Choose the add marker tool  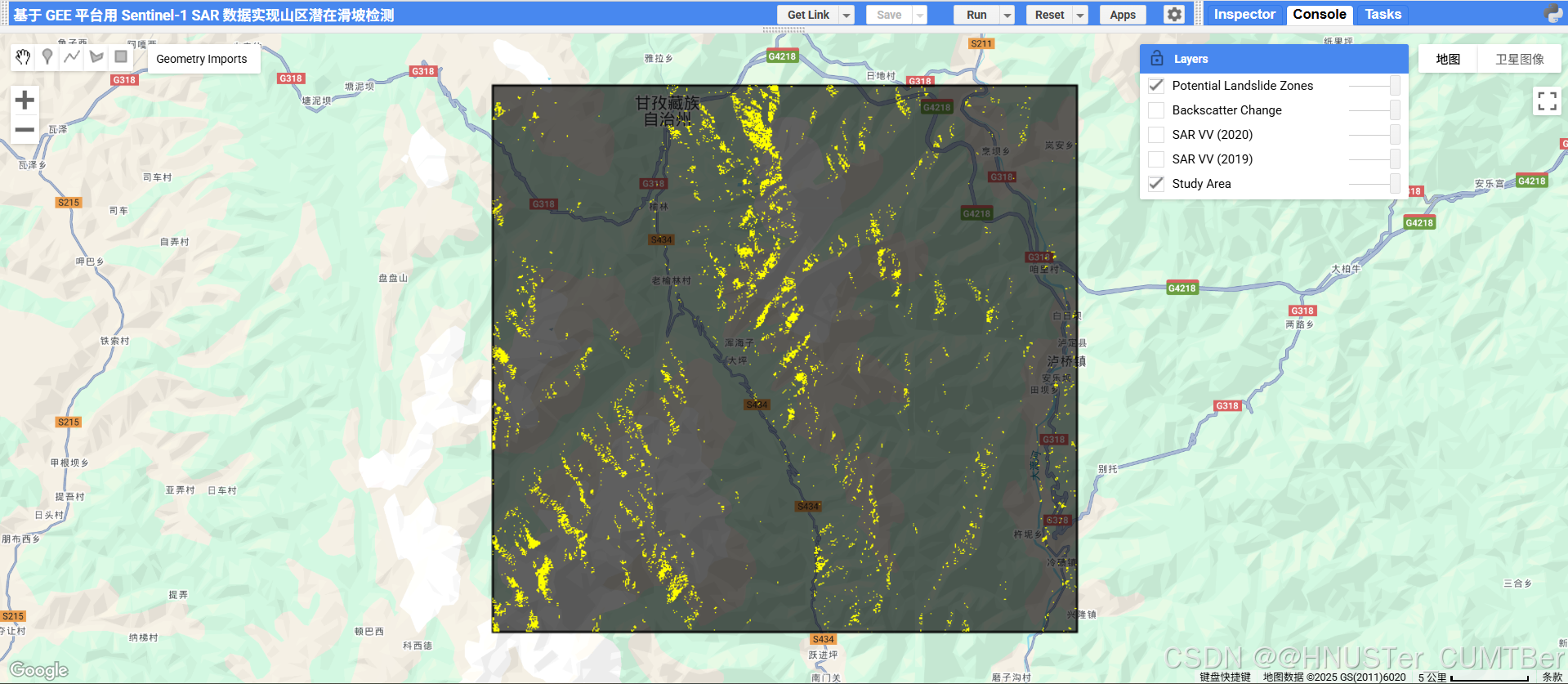pos(47,56)
